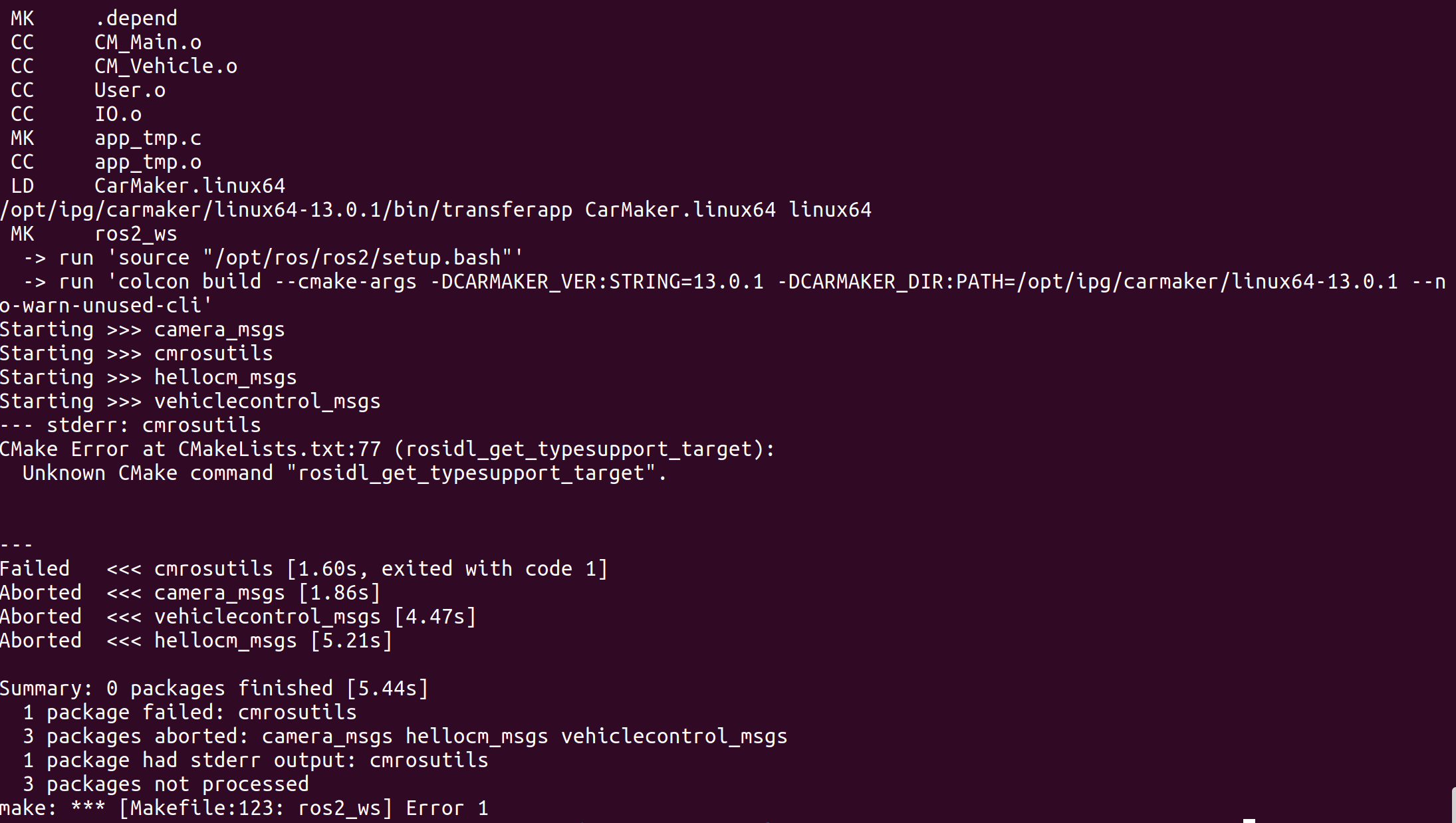The image size is (1456, 823).
Task: Click the 'Starting >>> cmrosutils' line
Action: pos(136,354)
